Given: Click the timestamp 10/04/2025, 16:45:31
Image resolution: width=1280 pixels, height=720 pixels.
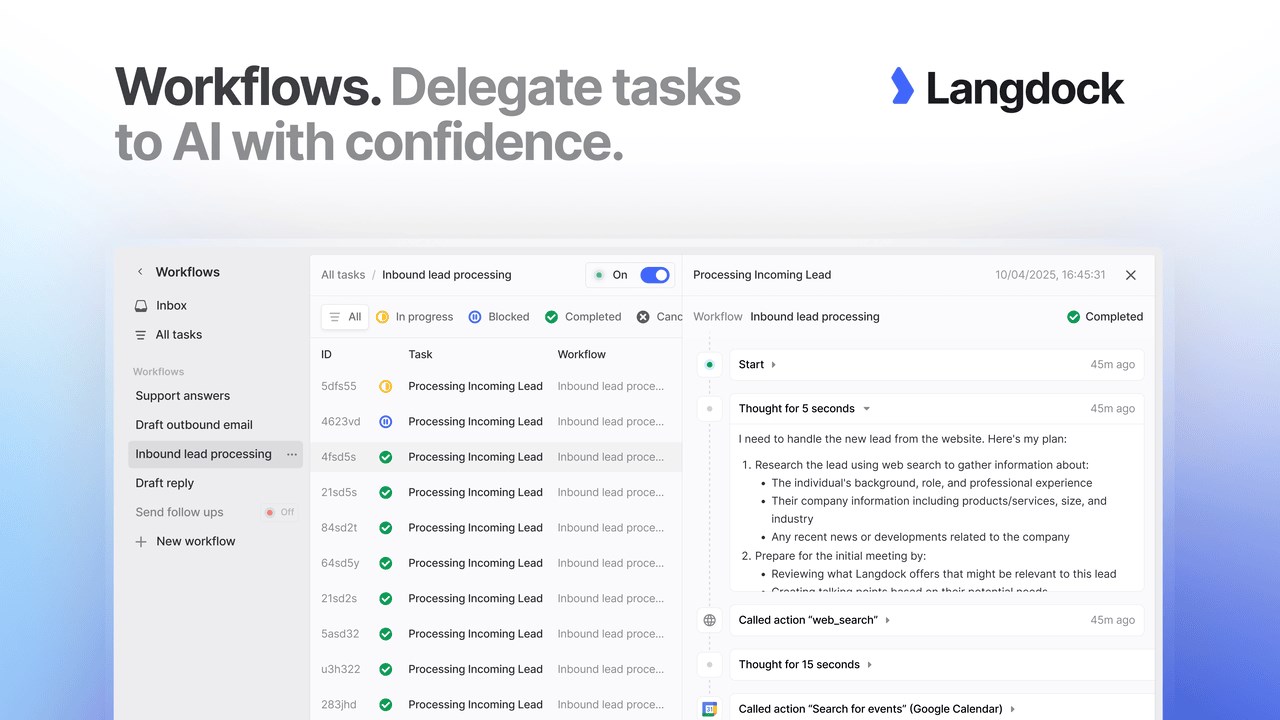Looking at the screenshot, I should [1050, 275].
